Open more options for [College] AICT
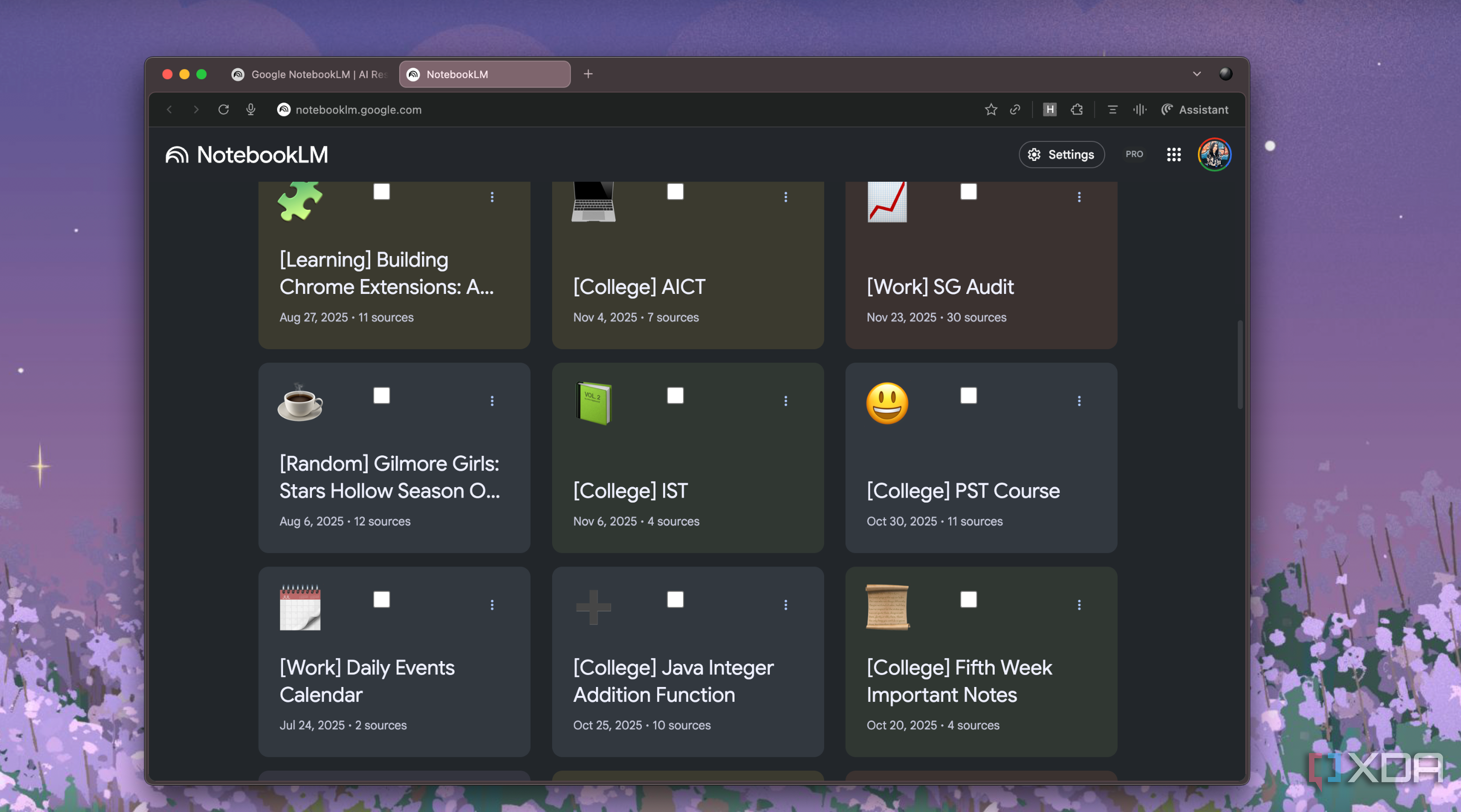 (x=785, y=197)
